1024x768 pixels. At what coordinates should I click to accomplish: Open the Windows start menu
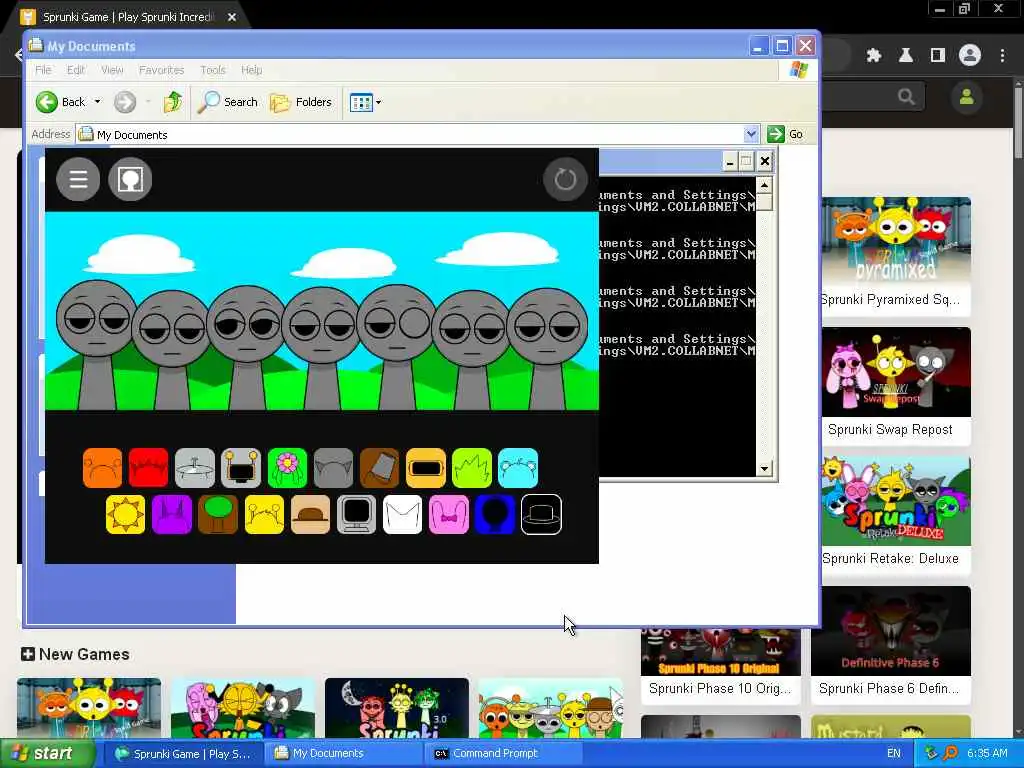pos(46,754)
